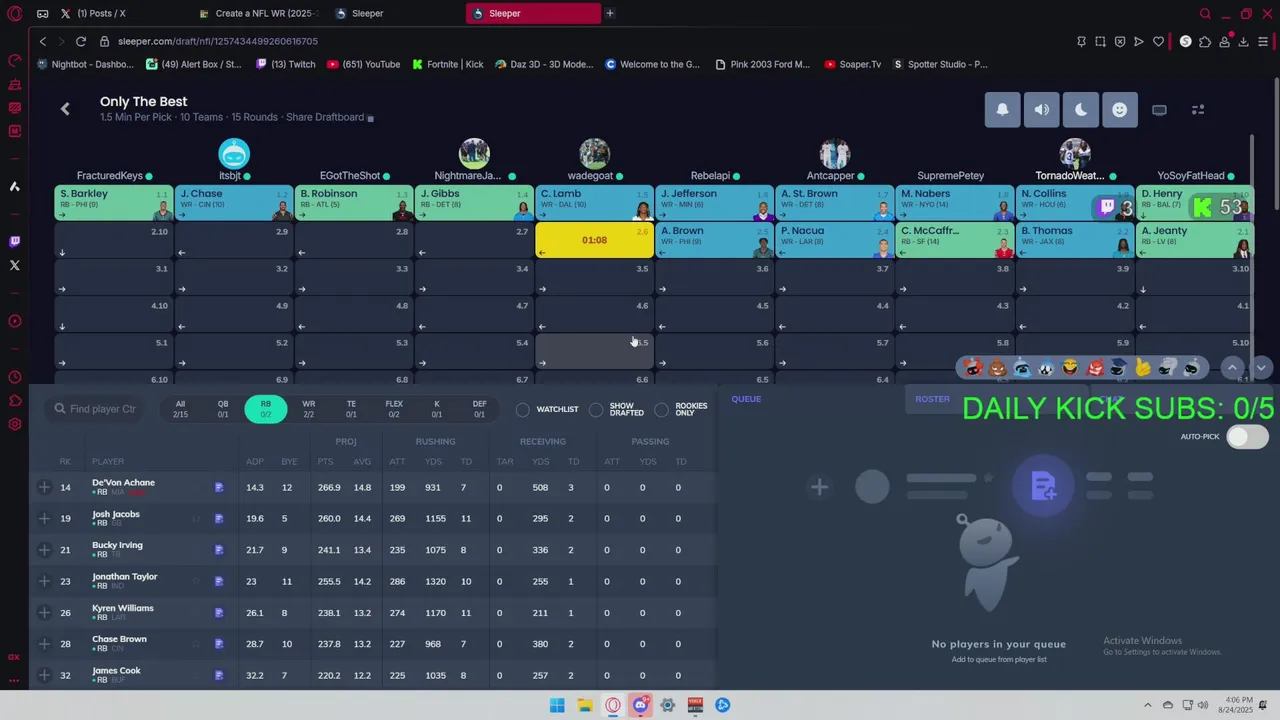Filter players by WR position
Viewport: 1280px width, 720px height.
(308, 409)
